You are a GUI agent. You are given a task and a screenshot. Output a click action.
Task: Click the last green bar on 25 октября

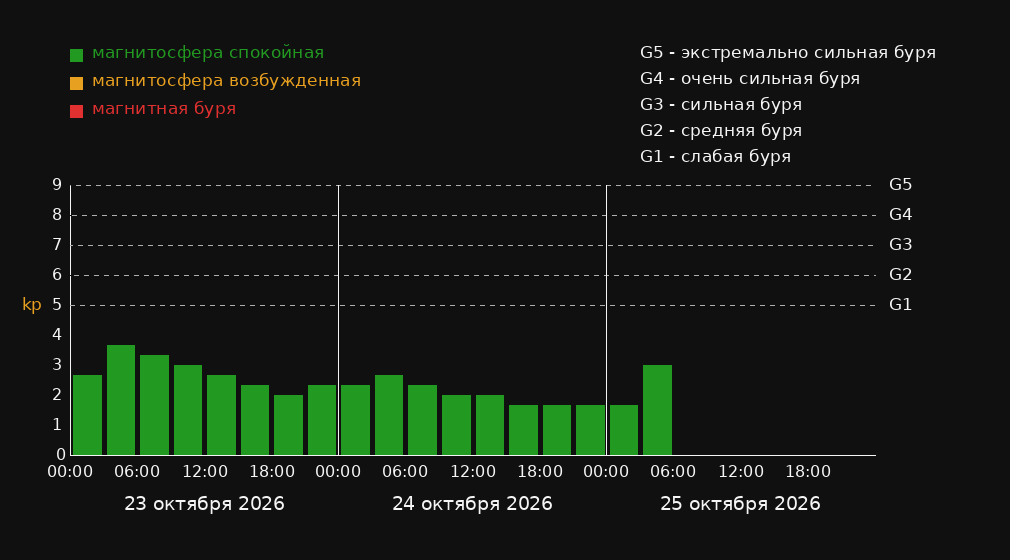pyautogui.click(x=657, y=410)
